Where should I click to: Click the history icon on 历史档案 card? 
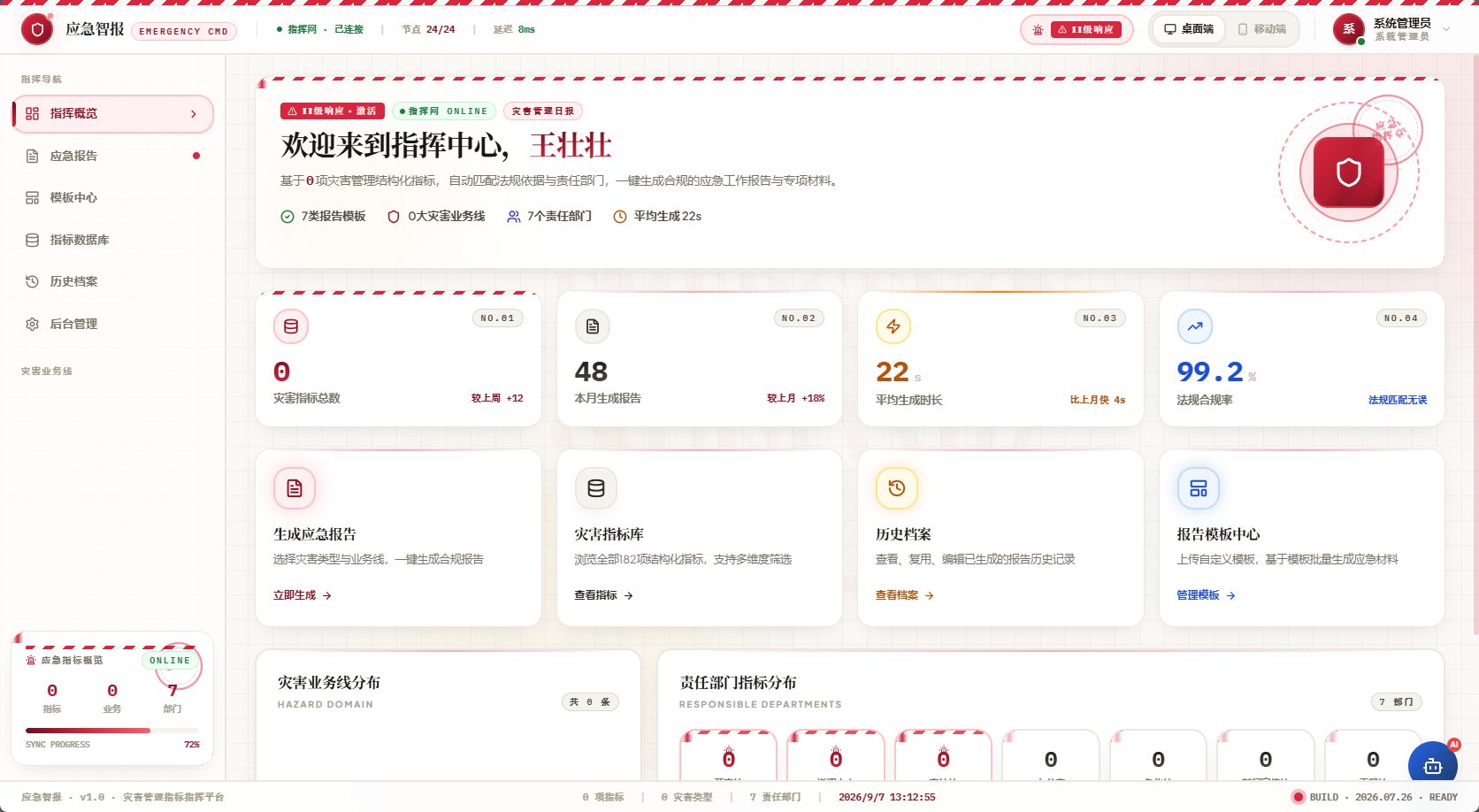coord(897,488)
